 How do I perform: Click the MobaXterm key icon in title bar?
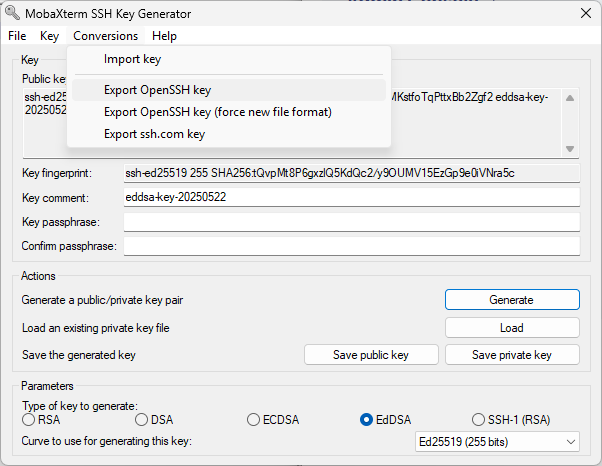[x=12, y=13]
